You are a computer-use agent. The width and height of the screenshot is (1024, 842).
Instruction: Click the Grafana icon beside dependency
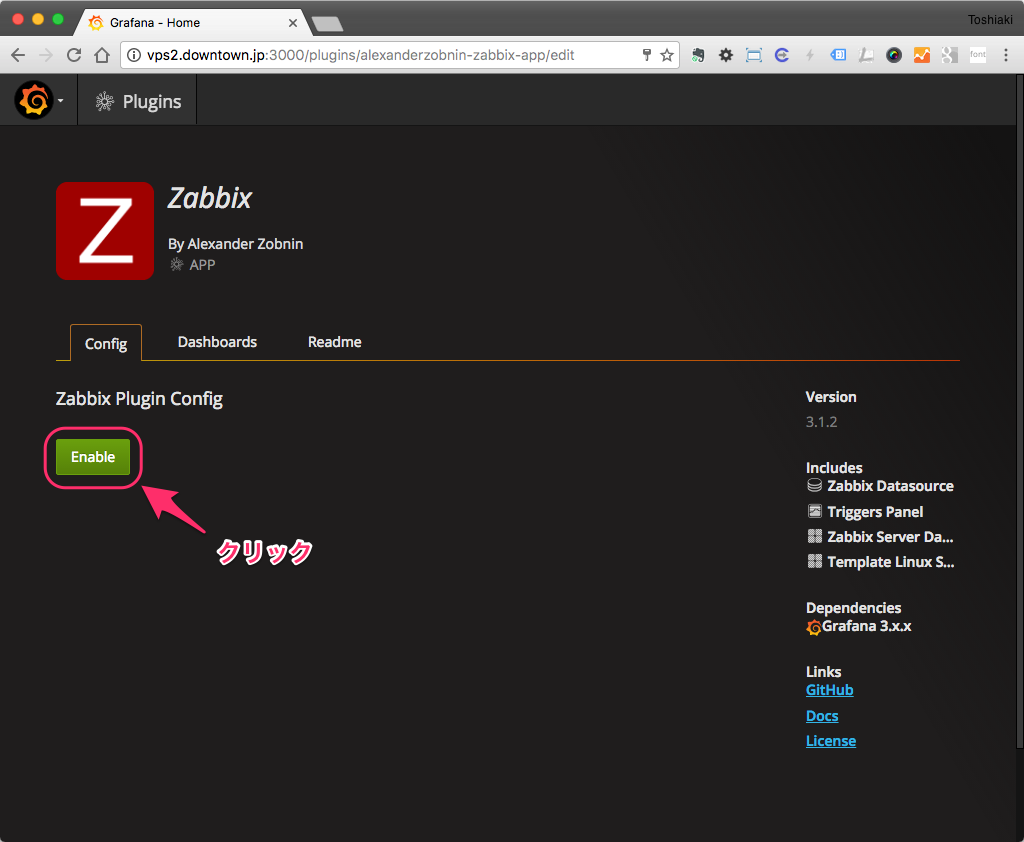[x=814, y=628]
